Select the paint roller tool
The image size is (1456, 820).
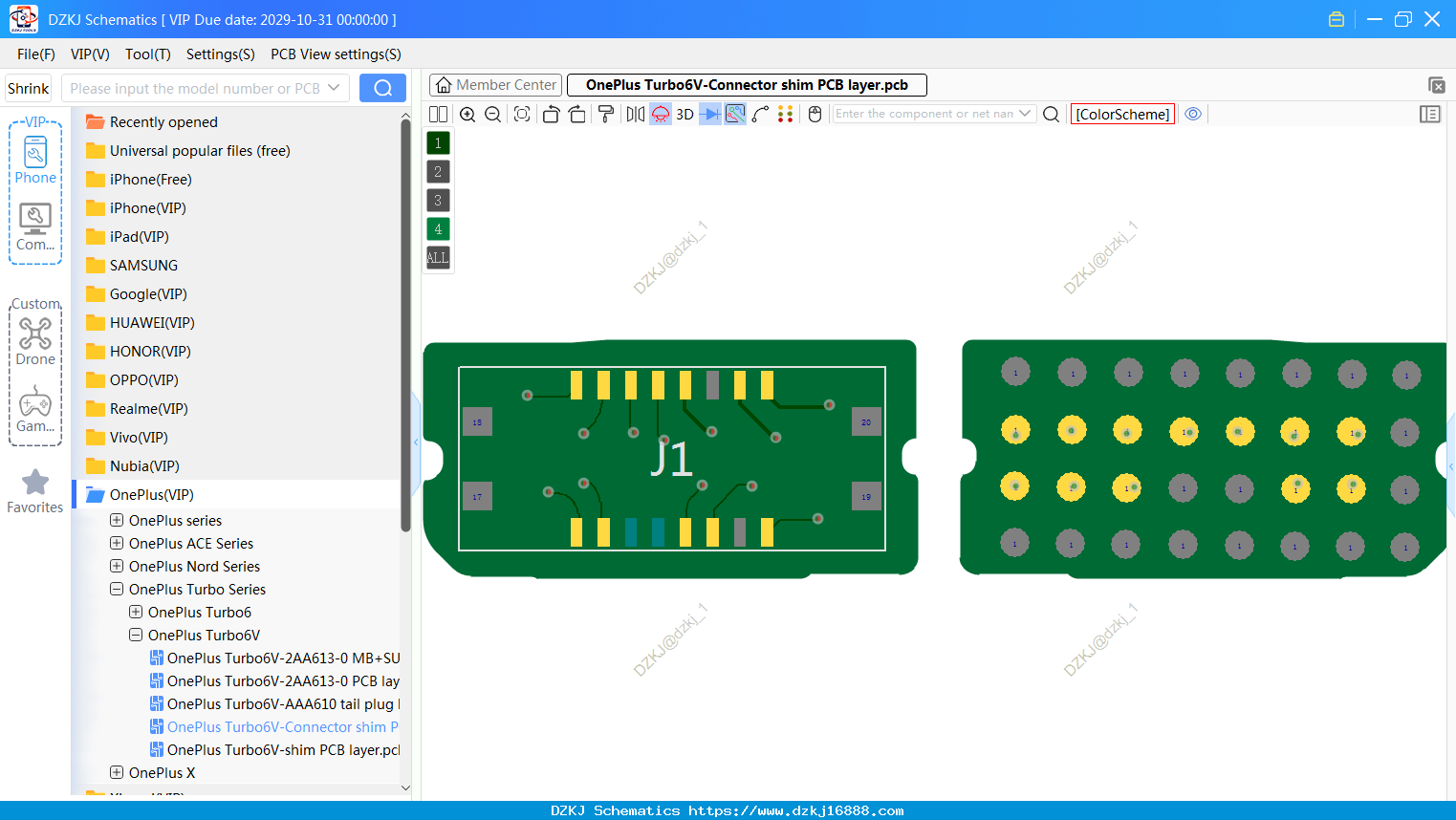pos(606,115)
